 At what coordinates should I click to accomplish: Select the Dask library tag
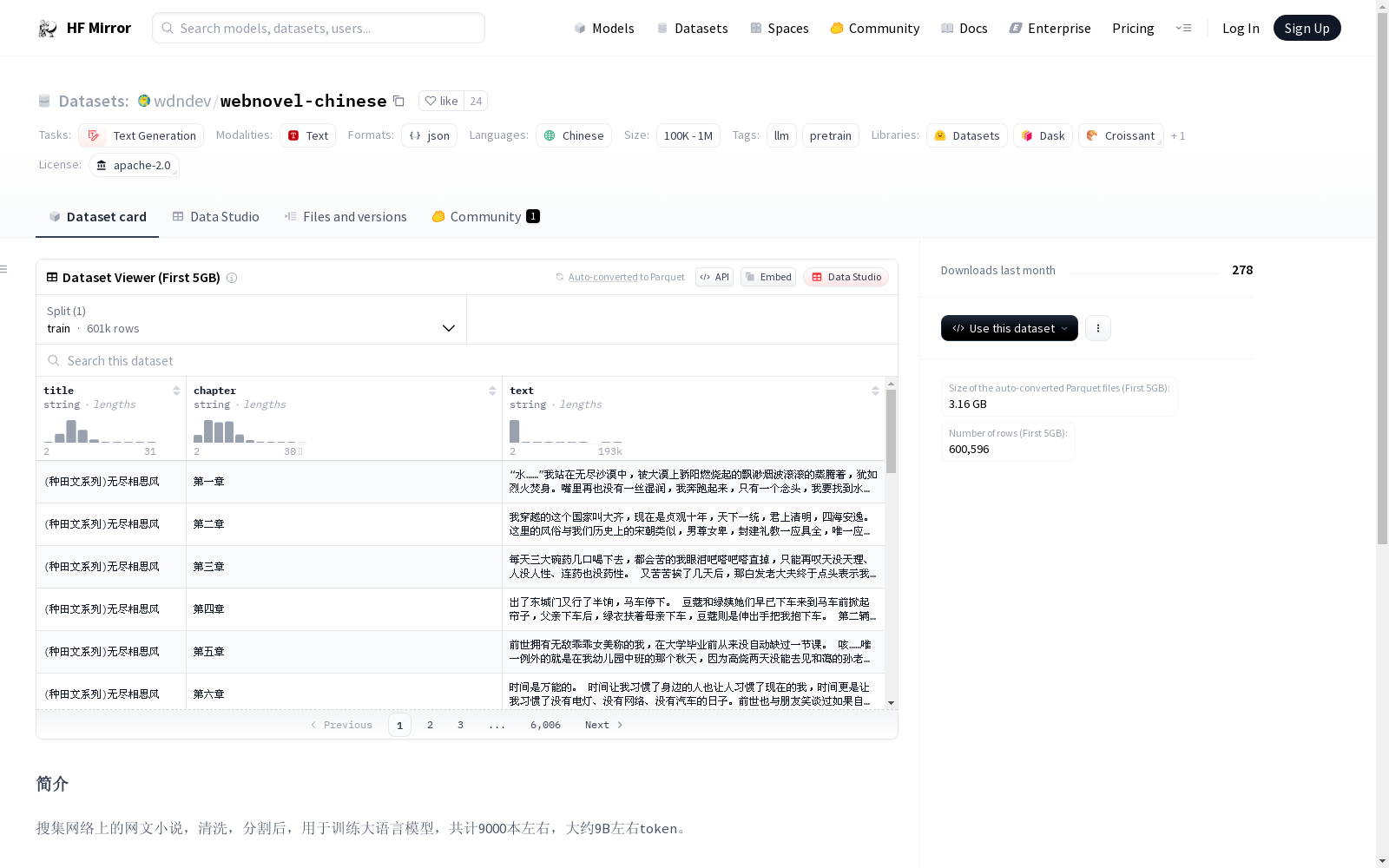(x=1043, y=135)
